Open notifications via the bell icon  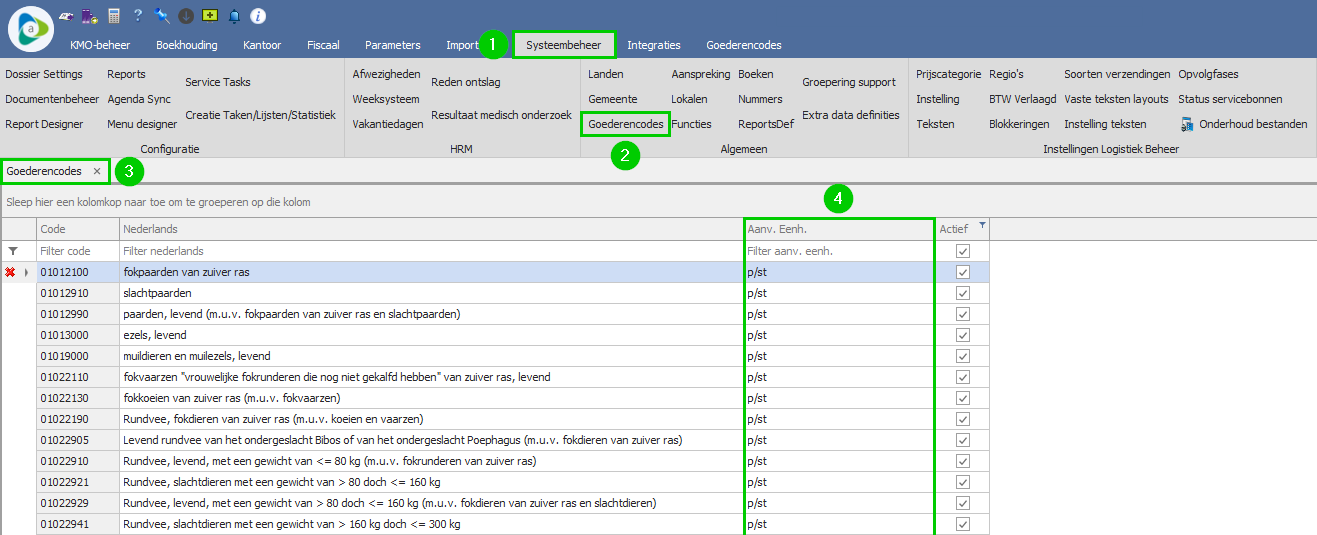click(235, 15)
